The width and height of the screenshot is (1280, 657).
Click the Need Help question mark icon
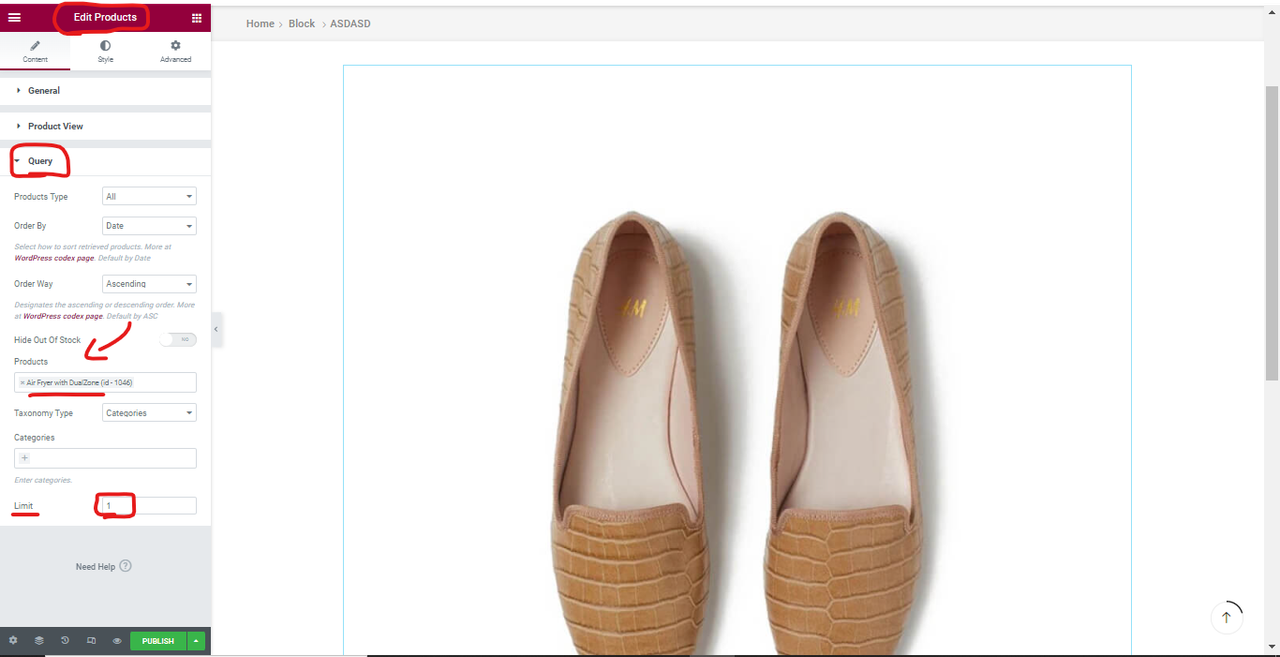click(x=125, y=566)
